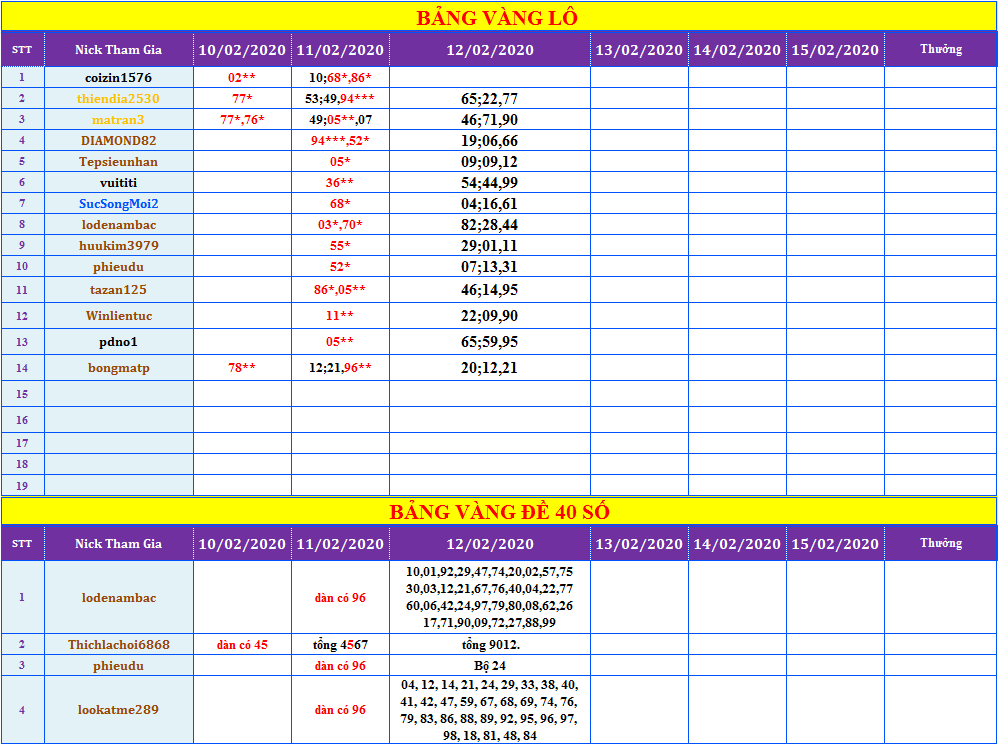Click lodenambac's 40-number list starting '10,01,92'
Viewport: 998px width, 744px height.
pyautogui.click(x=489, y=597)
